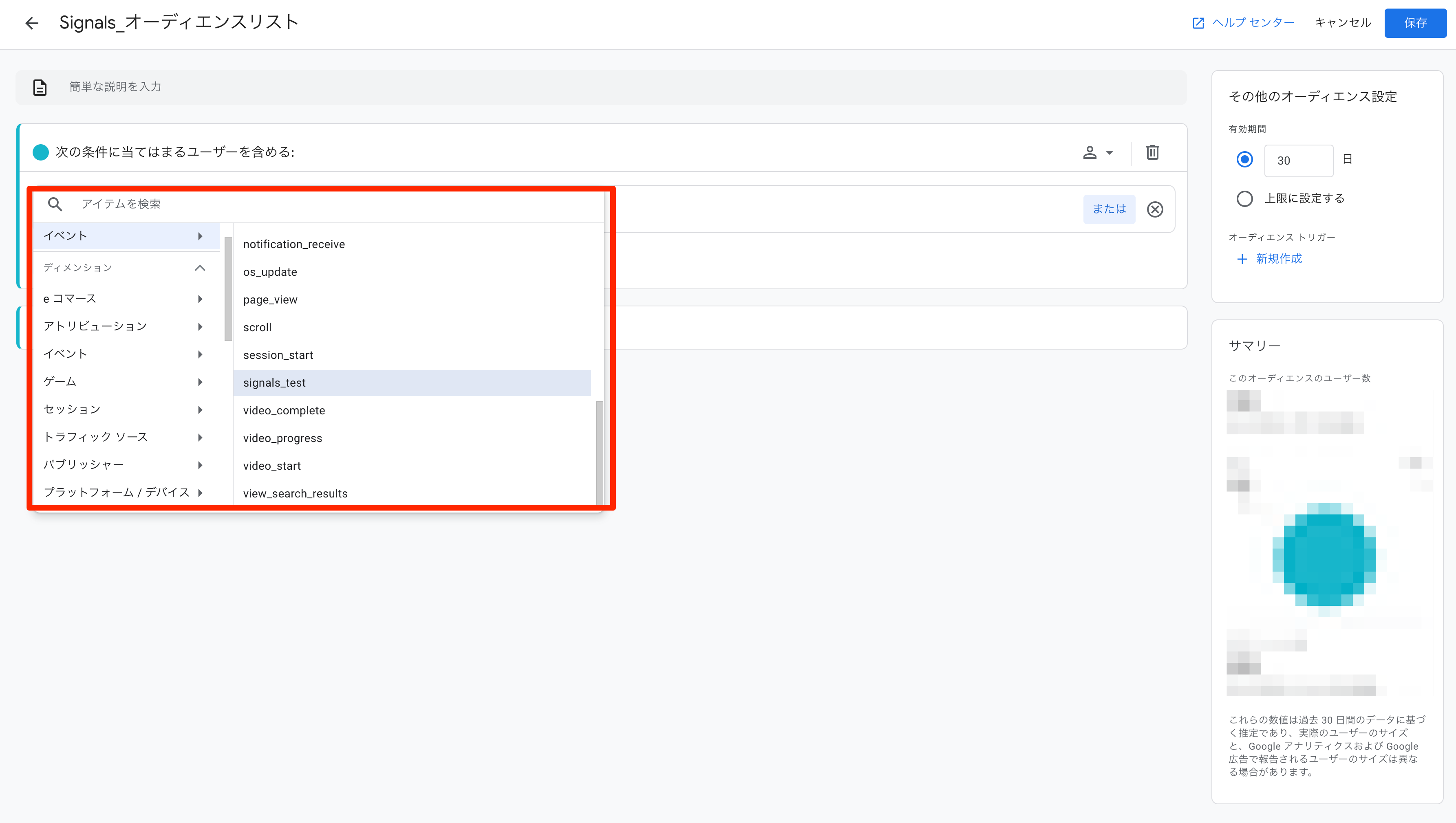Select the session_start event
Viewport: 1456px width, 823px height.
click(412, 355)
